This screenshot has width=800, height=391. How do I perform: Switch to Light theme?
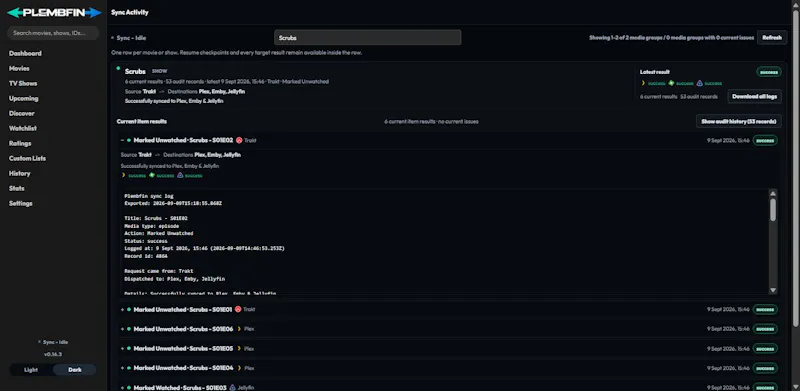point(31,370)
